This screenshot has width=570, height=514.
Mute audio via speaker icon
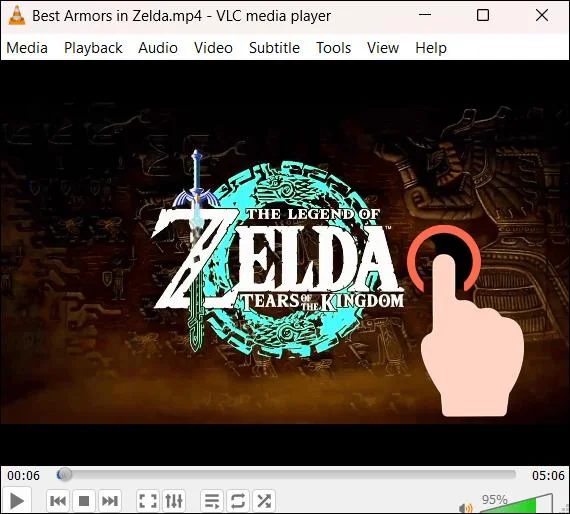tap(466, 507)
